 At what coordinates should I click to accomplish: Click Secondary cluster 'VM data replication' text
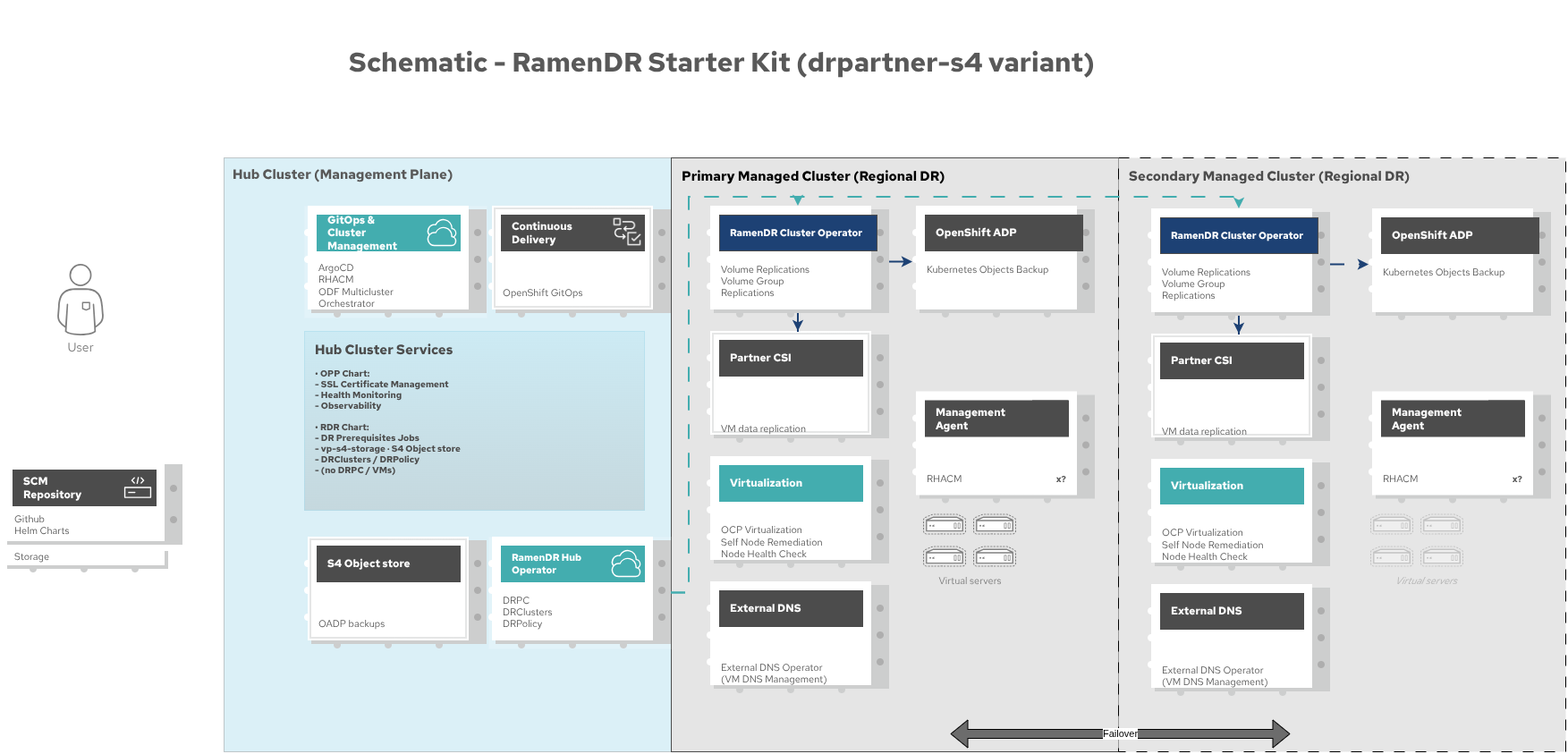tap(1204, 431)
